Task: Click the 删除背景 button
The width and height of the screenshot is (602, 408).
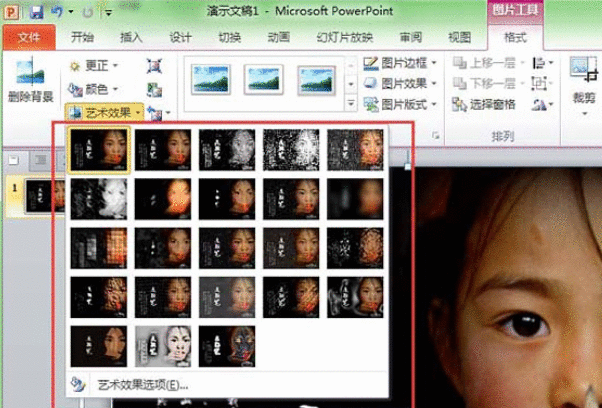Action: click(31, 80)
